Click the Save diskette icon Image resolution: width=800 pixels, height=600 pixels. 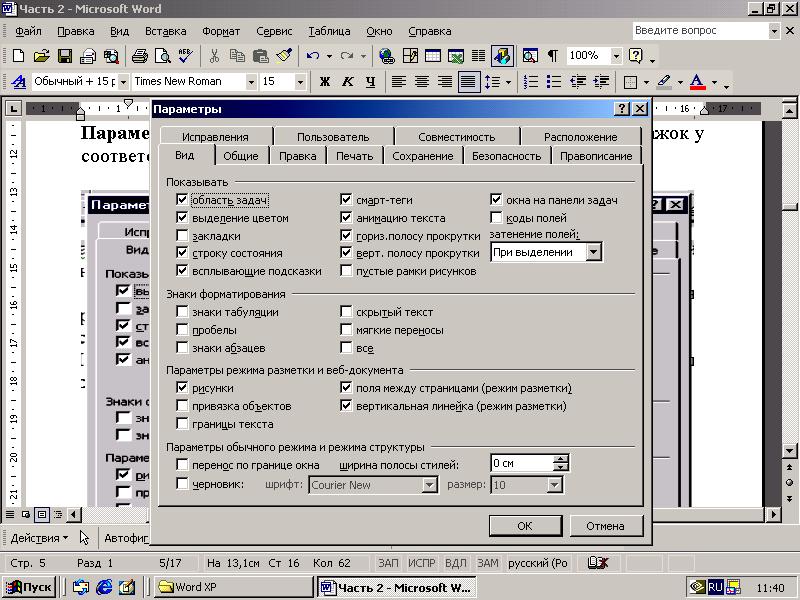point(65,55)
